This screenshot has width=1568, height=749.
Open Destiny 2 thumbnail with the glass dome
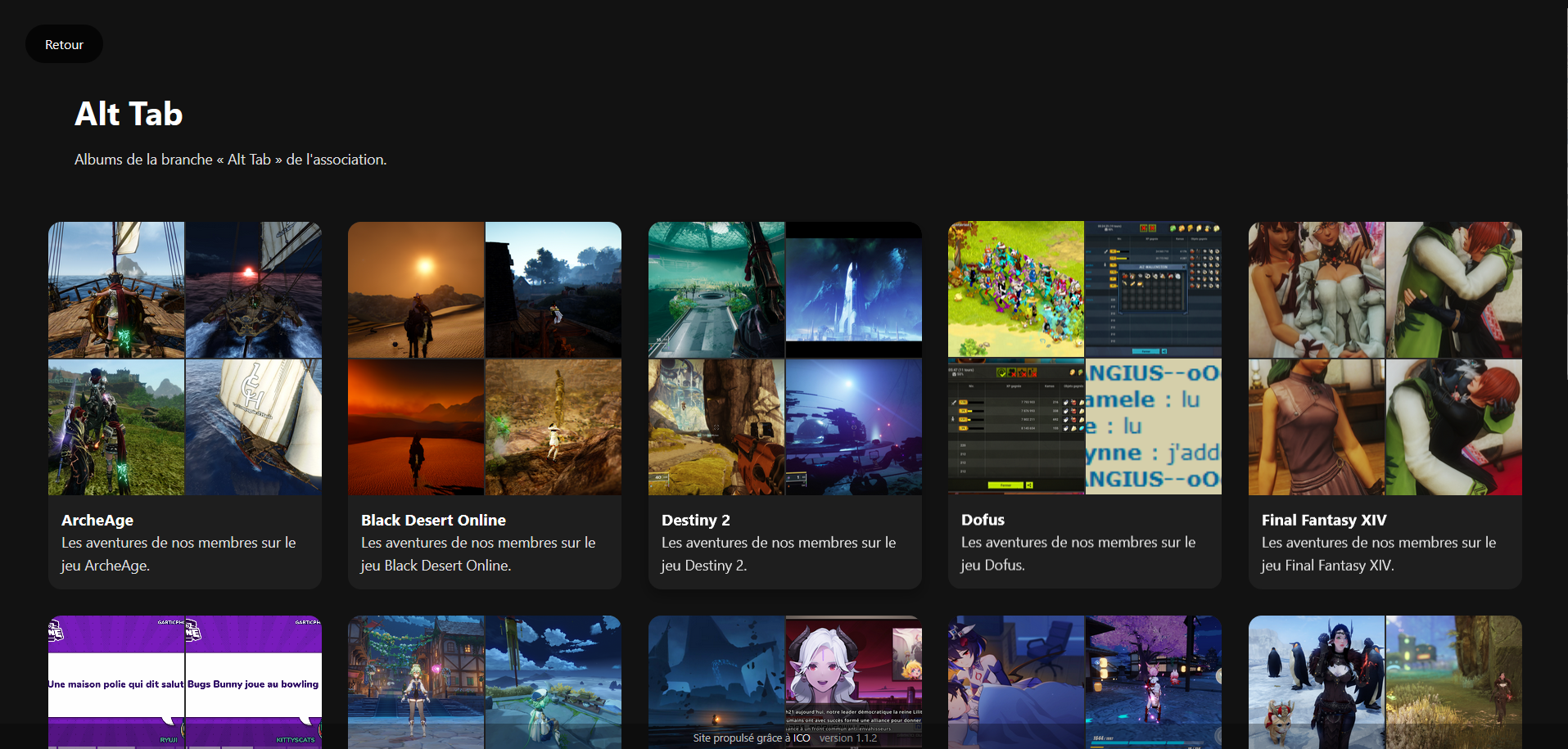(x=716, y=290)
